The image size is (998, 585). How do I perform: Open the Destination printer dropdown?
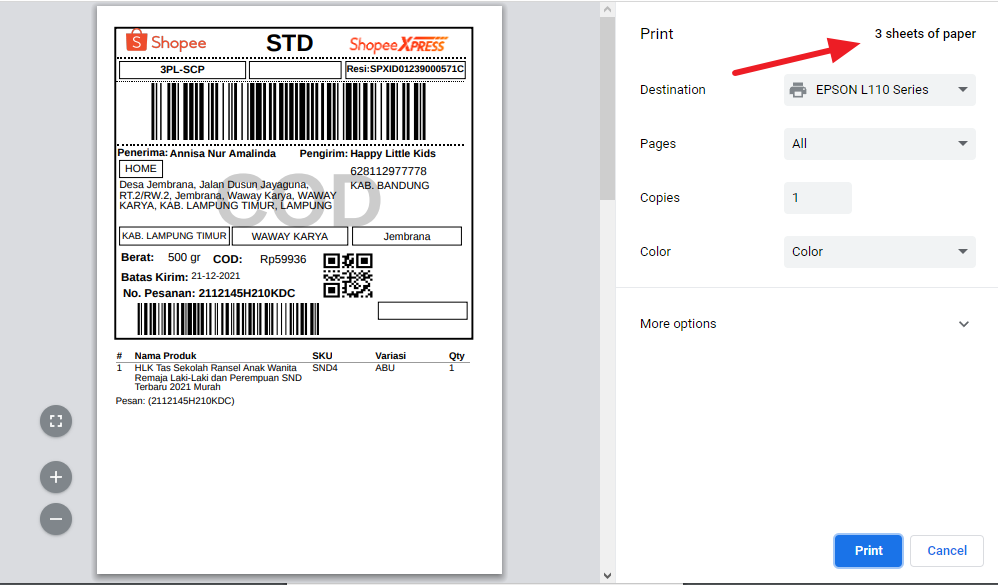880,90
